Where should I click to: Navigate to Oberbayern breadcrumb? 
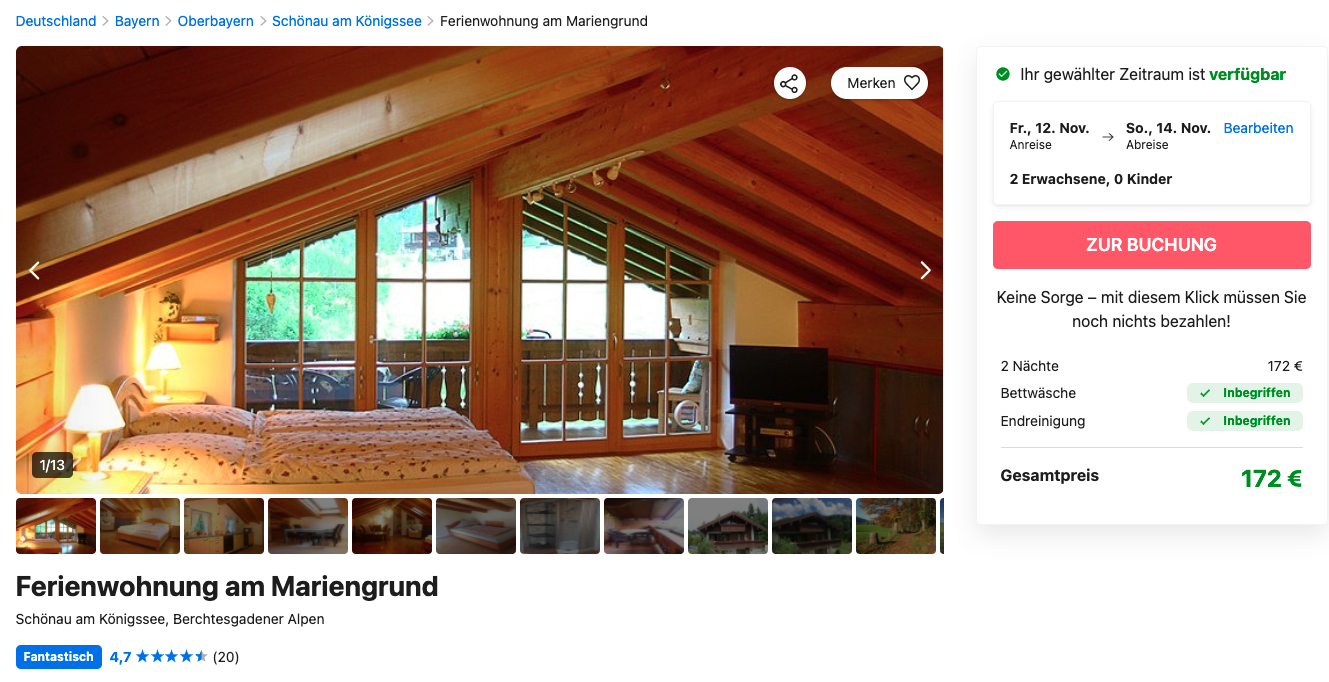[216, 21]
